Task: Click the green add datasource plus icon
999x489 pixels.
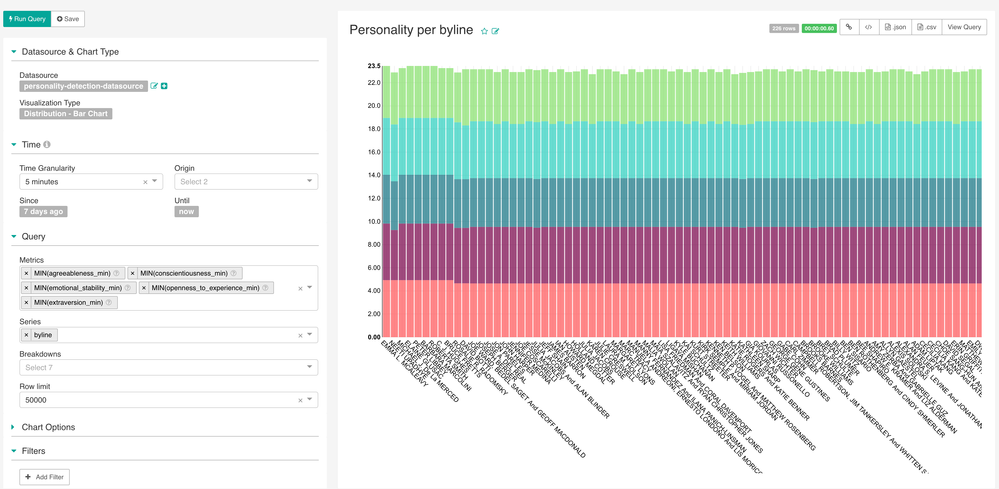Action: [x=164, y=86]
